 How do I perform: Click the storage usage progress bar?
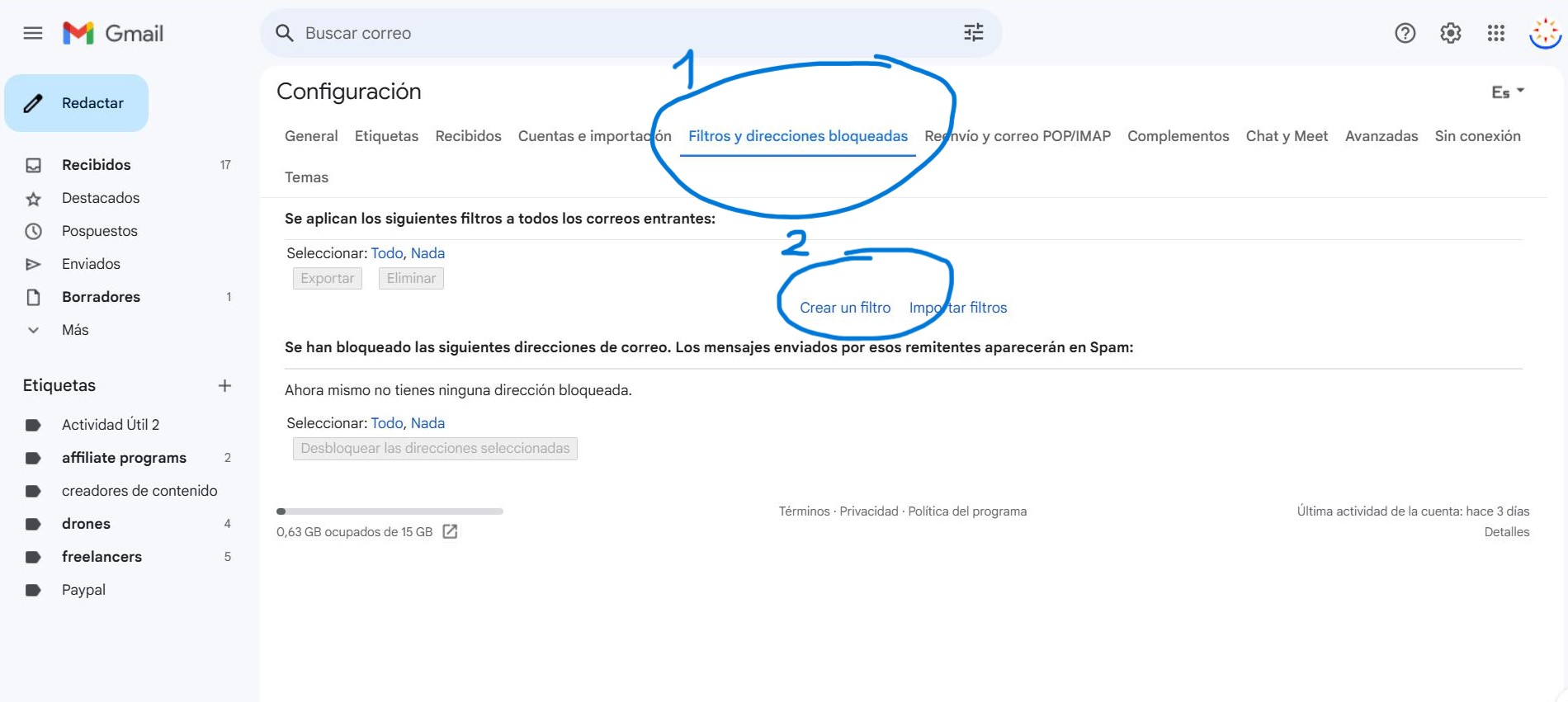[x=390, y=511]
